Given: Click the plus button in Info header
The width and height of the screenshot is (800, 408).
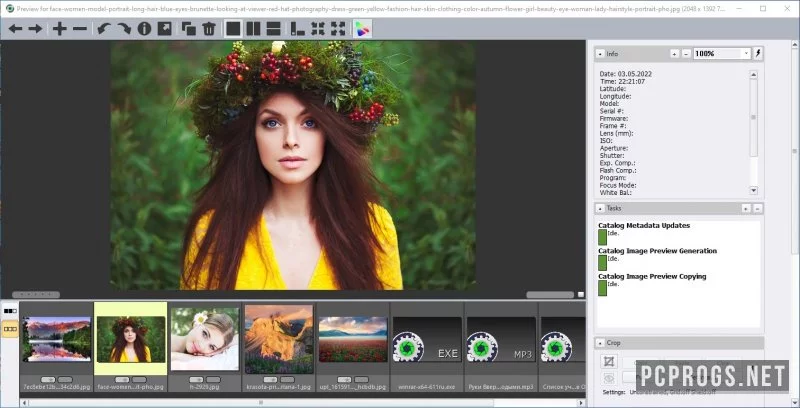Looking at the screenshot, I should tap(674, 54).
